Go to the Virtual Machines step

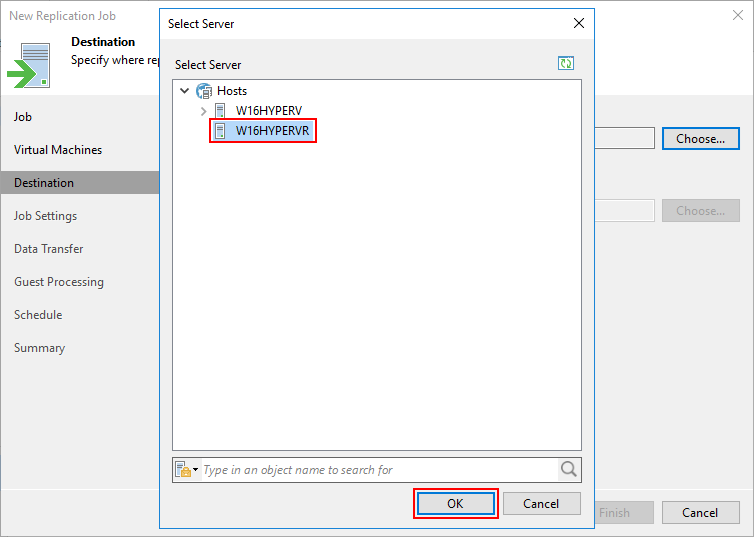click(x=58, y=150)
